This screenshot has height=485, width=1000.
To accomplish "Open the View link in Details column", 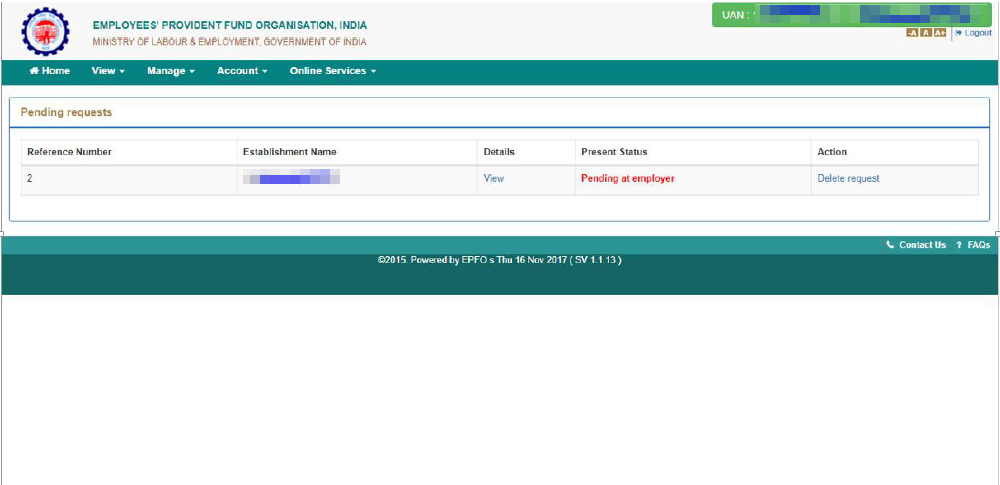I will [x=494, y=179].
